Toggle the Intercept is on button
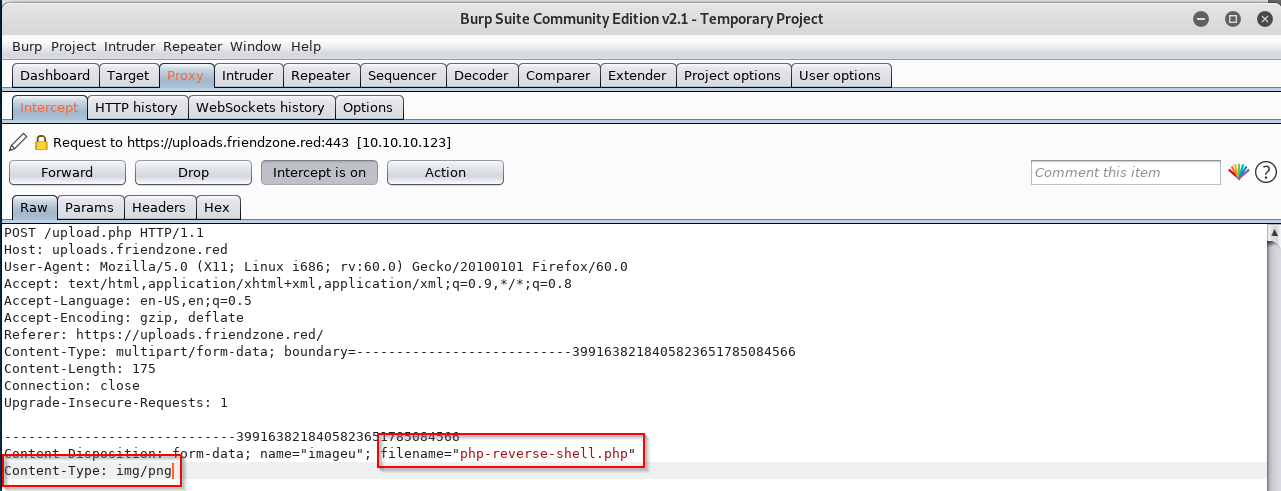 tap(319, 172)
